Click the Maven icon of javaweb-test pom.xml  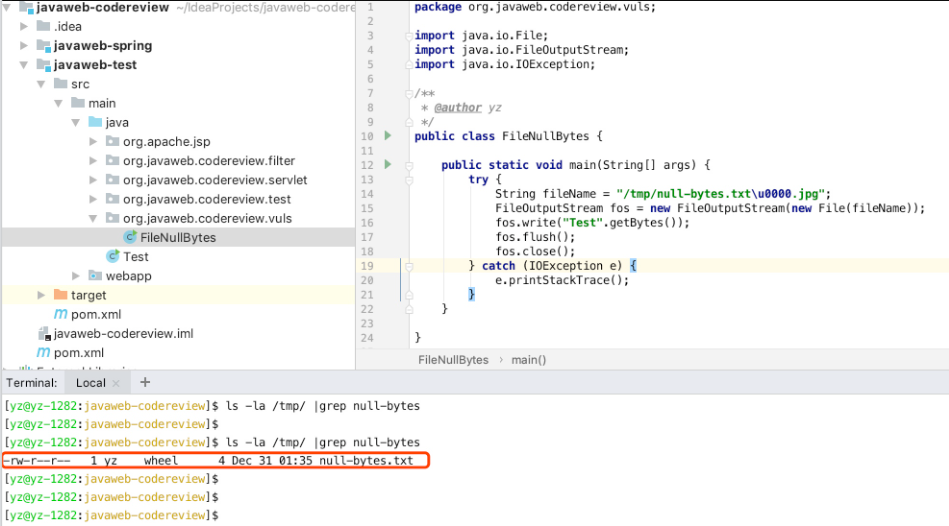[x=61, y=314]
